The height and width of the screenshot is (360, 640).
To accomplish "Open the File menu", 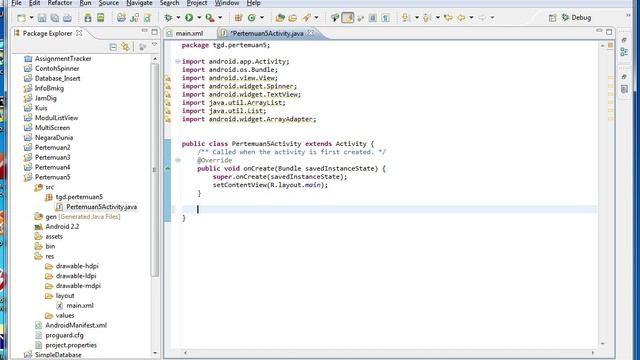I will point(16,3).
